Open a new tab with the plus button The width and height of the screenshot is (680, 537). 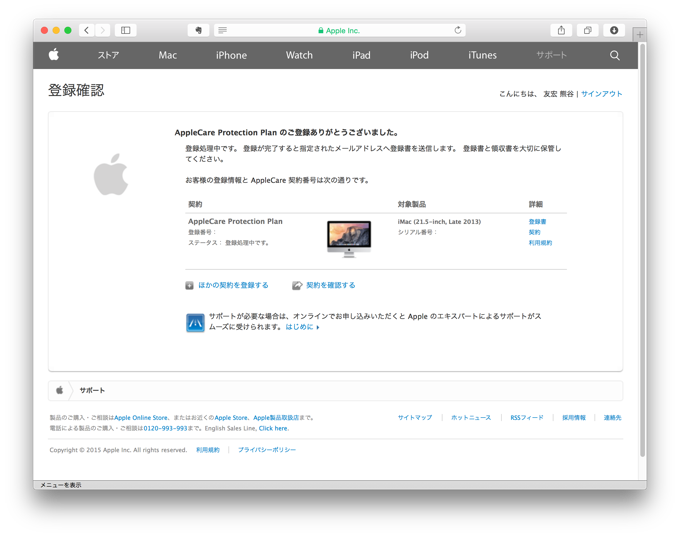click(x=640, y=33)
